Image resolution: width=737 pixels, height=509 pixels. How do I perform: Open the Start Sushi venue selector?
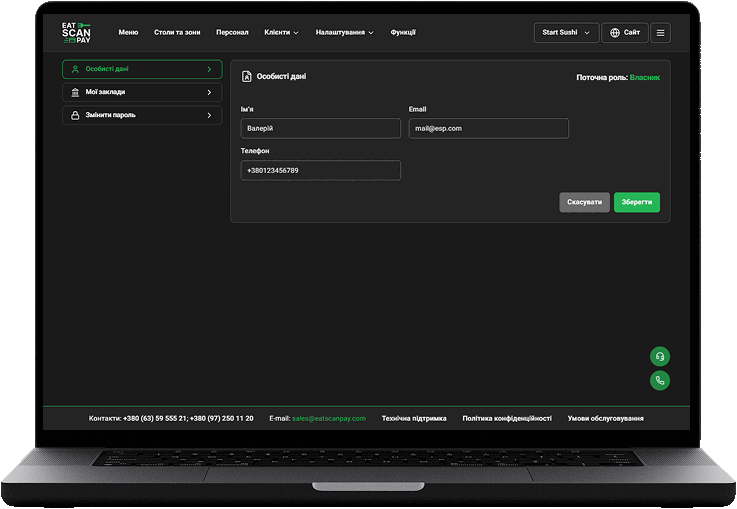coord(566,33)
